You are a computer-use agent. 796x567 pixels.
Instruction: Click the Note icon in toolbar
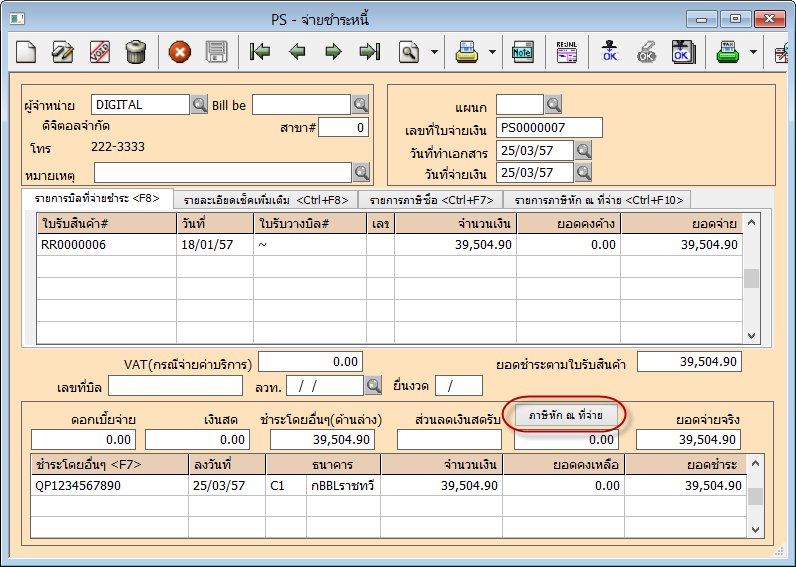tap(523, 51)
